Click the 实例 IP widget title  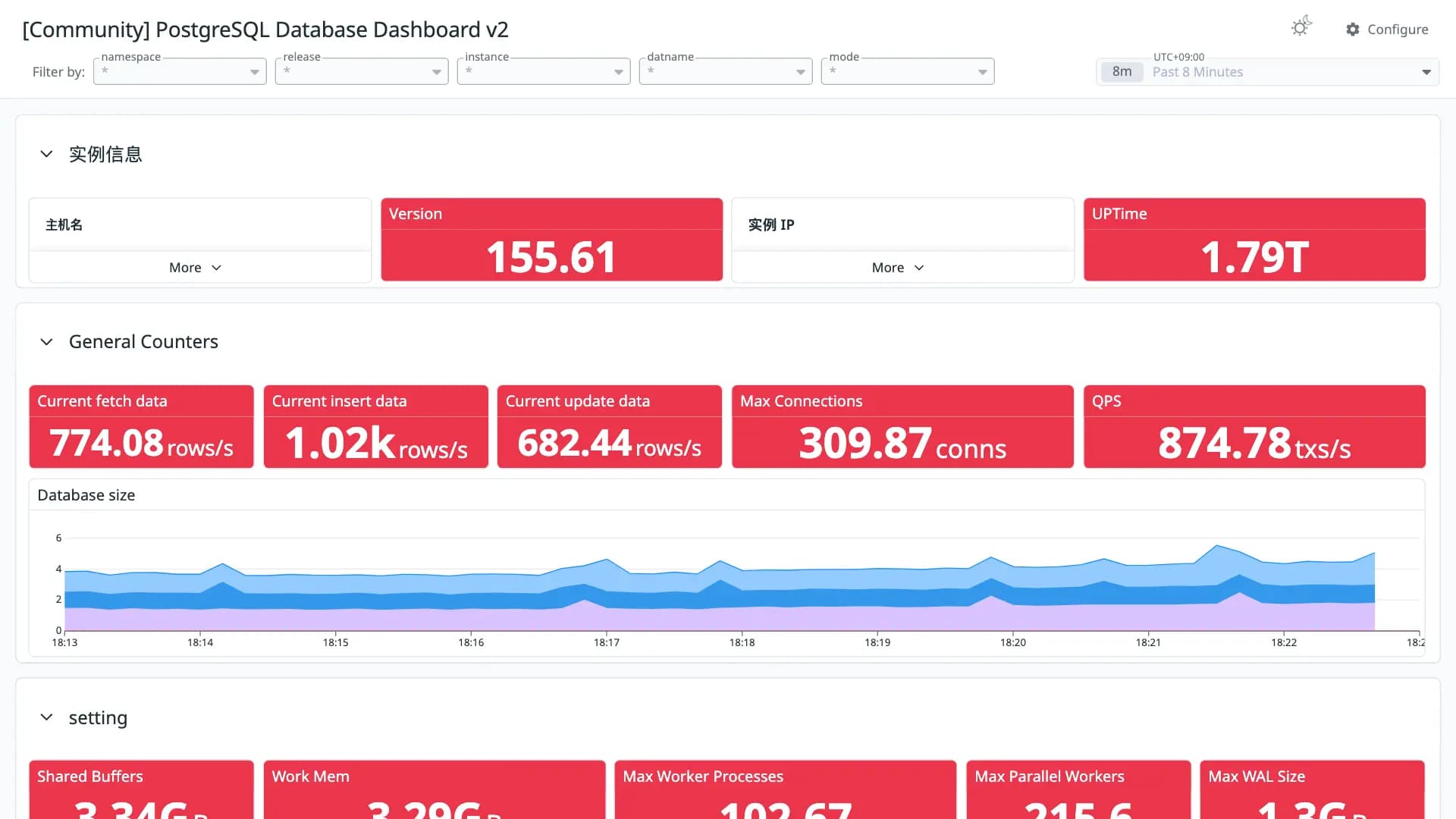tap(771, 224)
